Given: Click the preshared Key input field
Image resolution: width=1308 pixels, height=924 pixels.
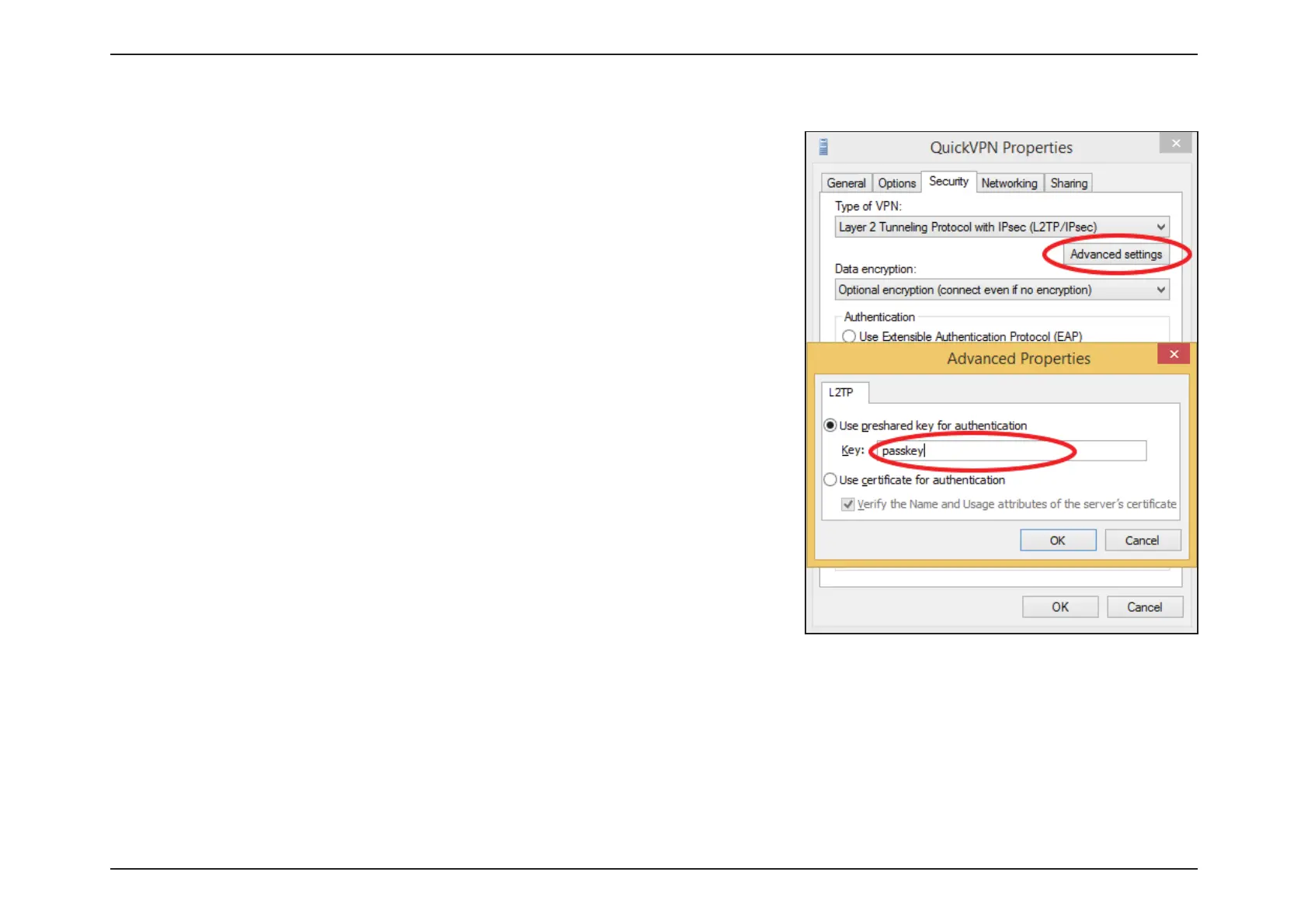Looking at the screenshot, I should point(1011,450).
